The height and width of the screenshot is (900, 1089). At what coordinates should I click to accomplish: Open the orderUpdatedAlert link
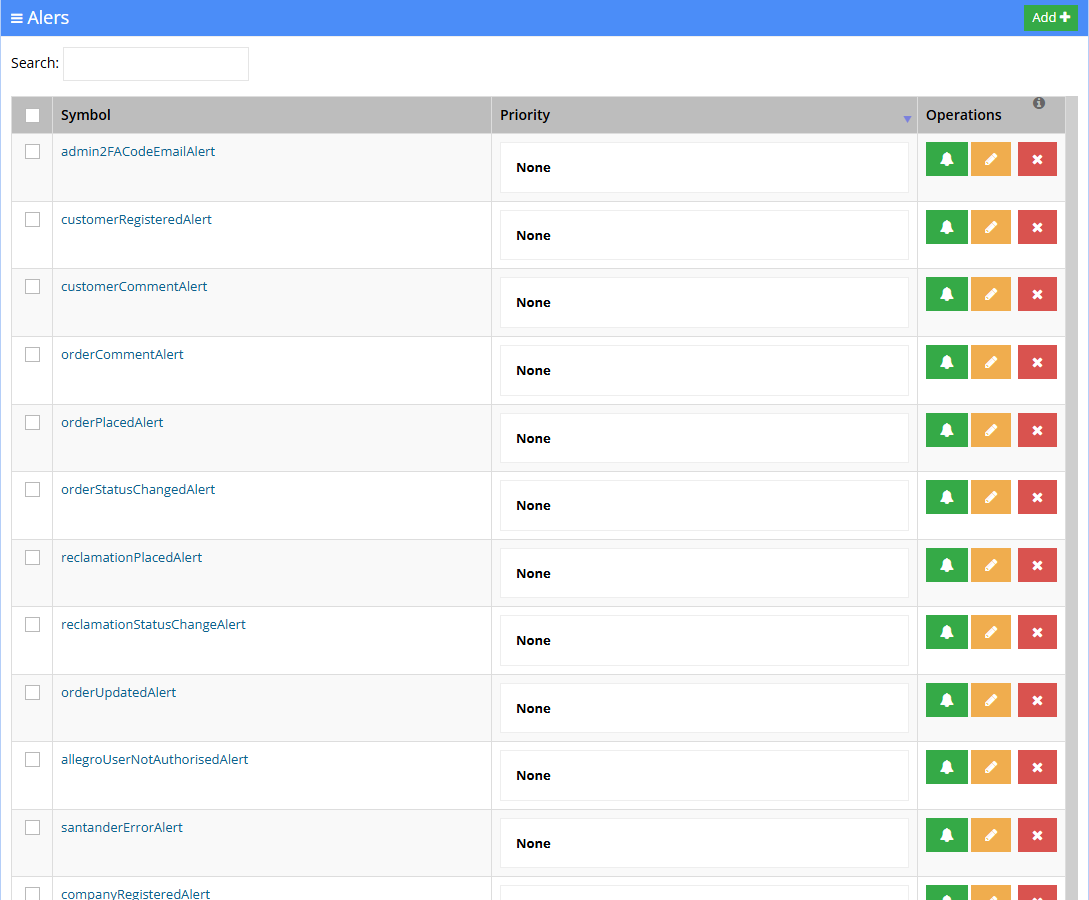coord(119,692)
